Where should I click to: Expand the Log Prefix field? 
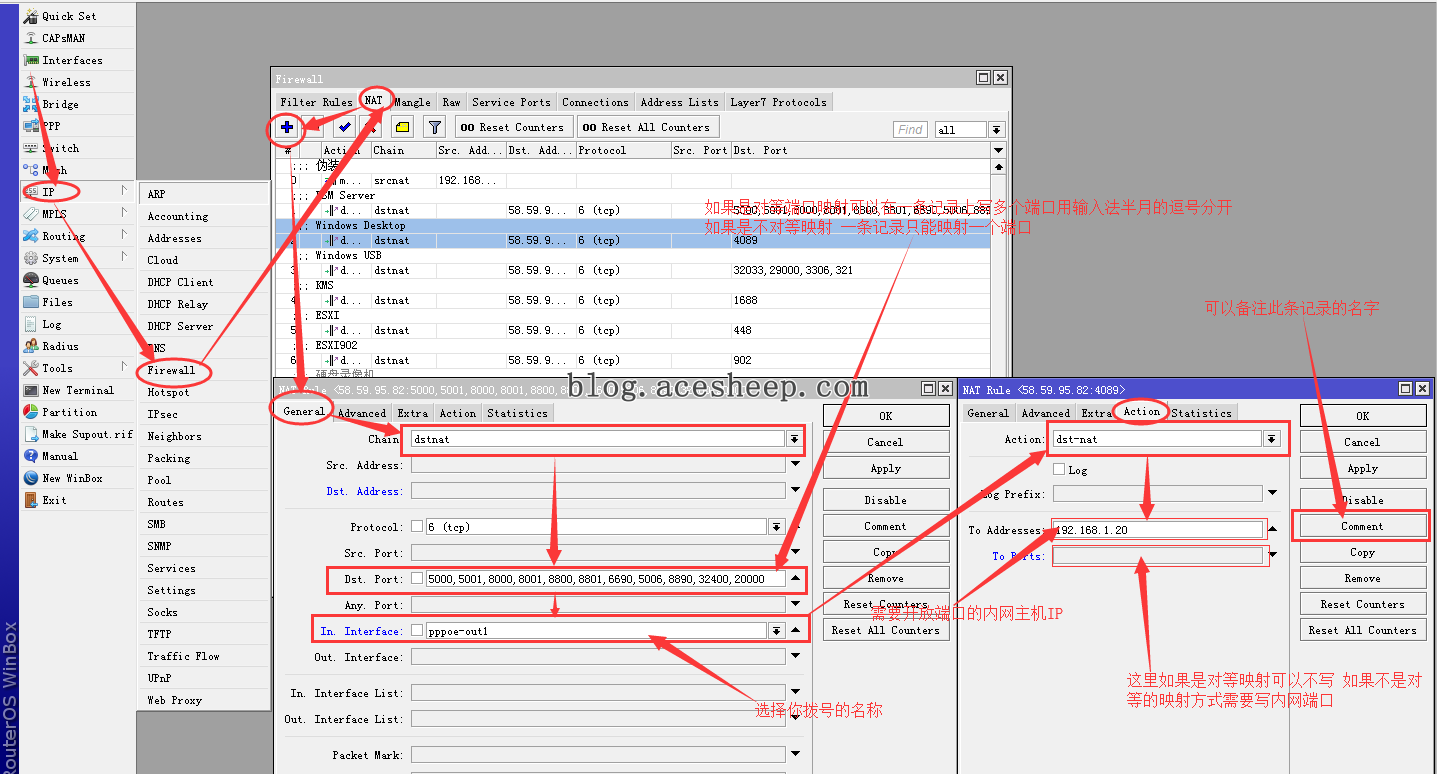(x=1273, y=494)
